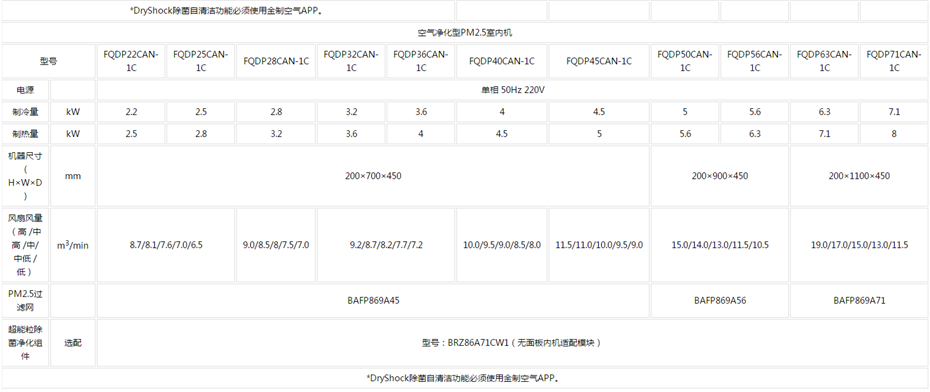
Task: Click the m³/min unit cell
Action: (x=72, y=245)
